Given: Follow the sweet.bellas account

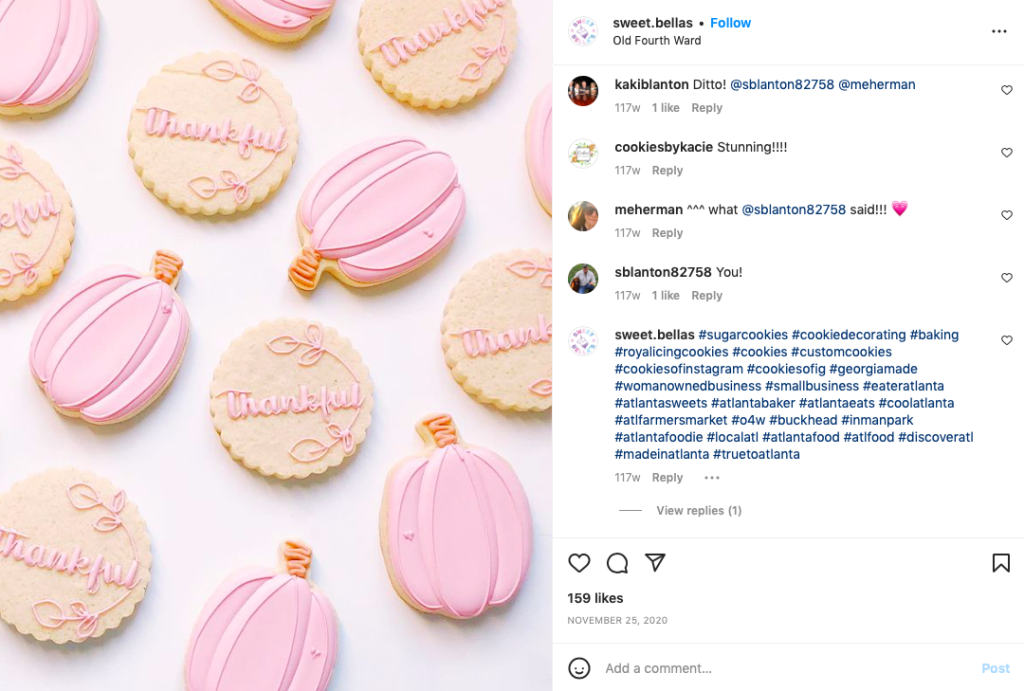Looking at the screenshot, I should point(730,23).
